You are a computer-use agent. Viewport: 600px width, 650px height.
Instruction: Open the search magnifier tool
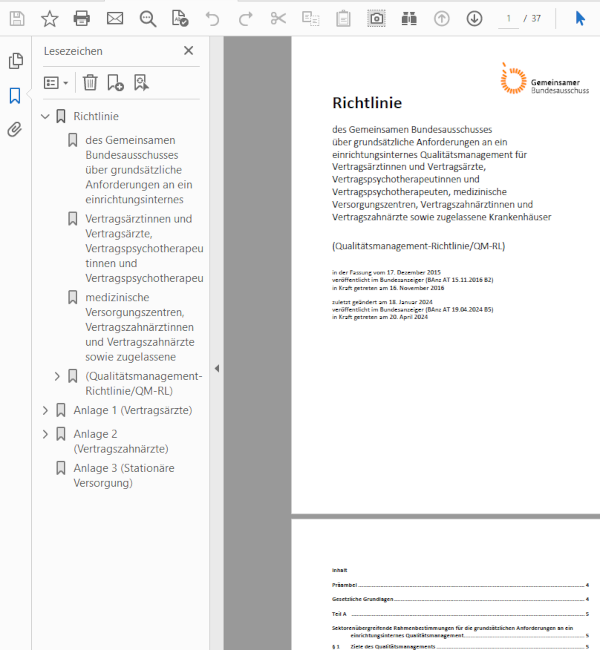tap(148, 18)
